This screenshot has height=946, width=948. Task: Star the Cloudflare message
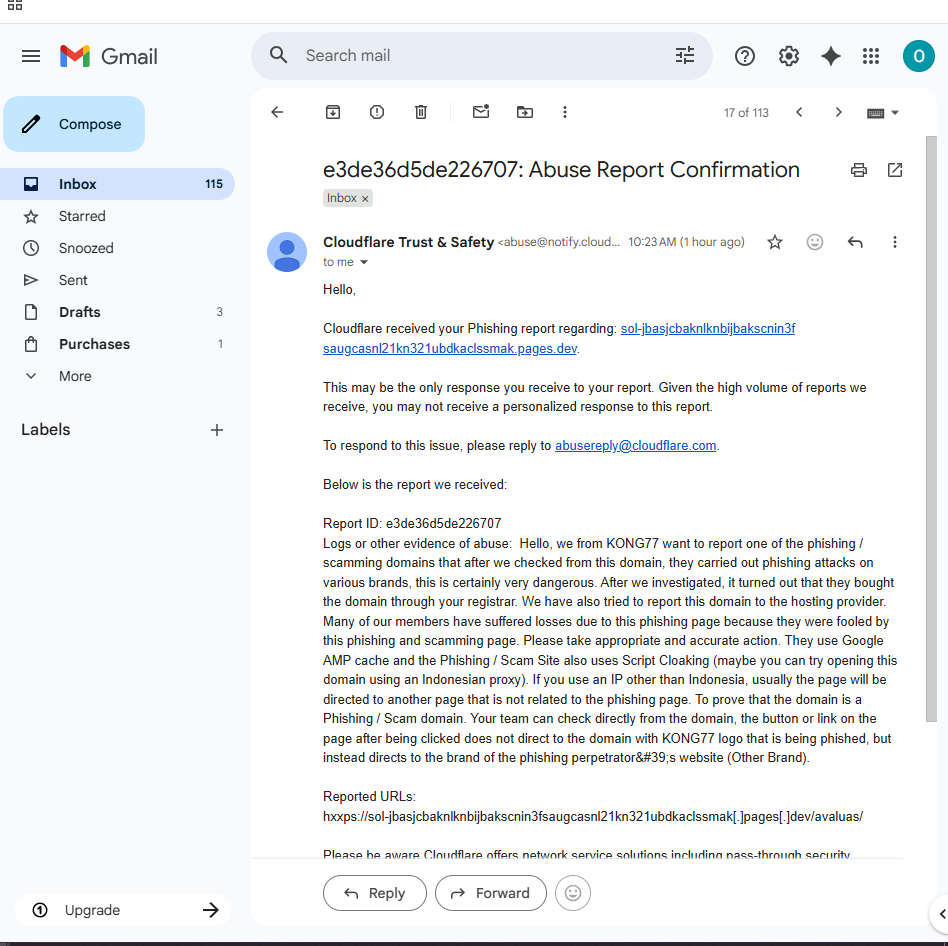[774, 242]
